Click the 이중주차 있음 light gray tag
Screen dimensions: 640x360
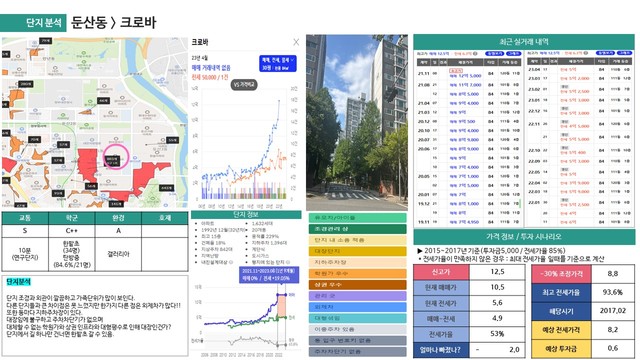(358, 329)
